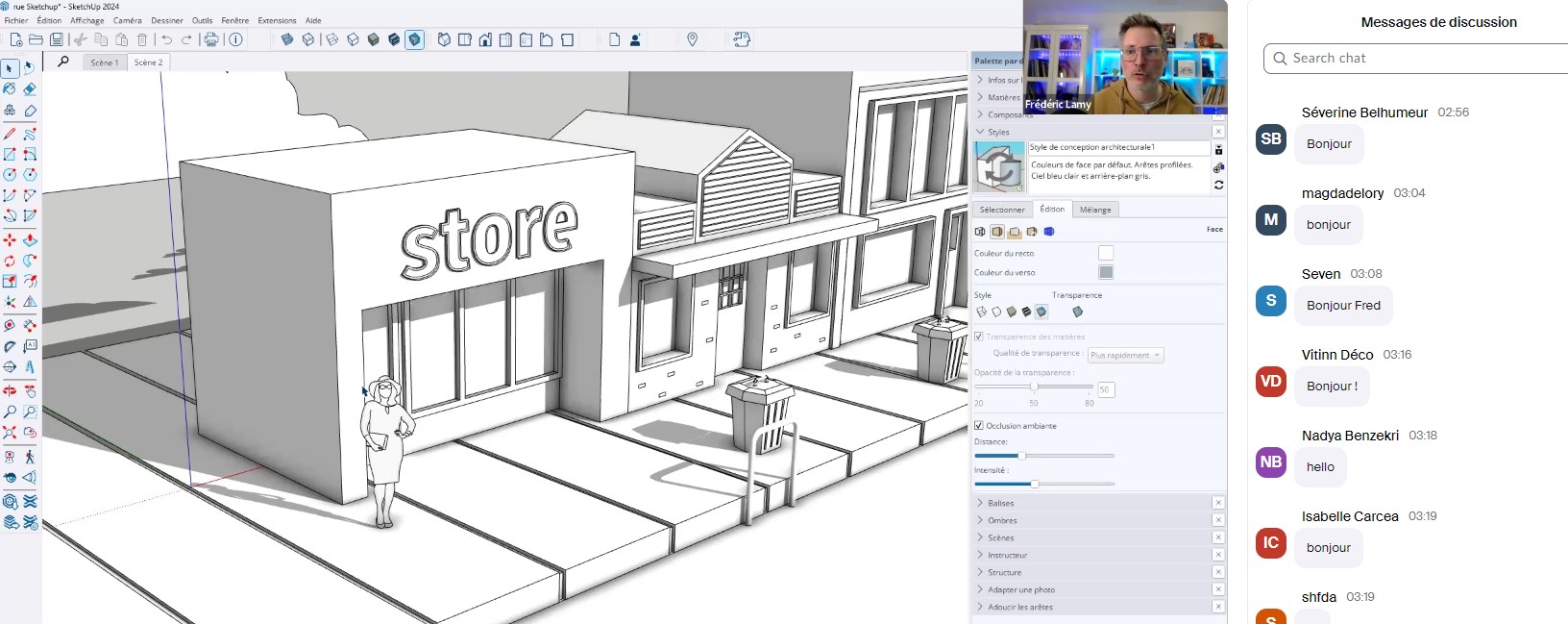This screenshot has height=624, width=1568.
Task: Switch to the Scène 1 tab
Action: [x=104, y=62]
